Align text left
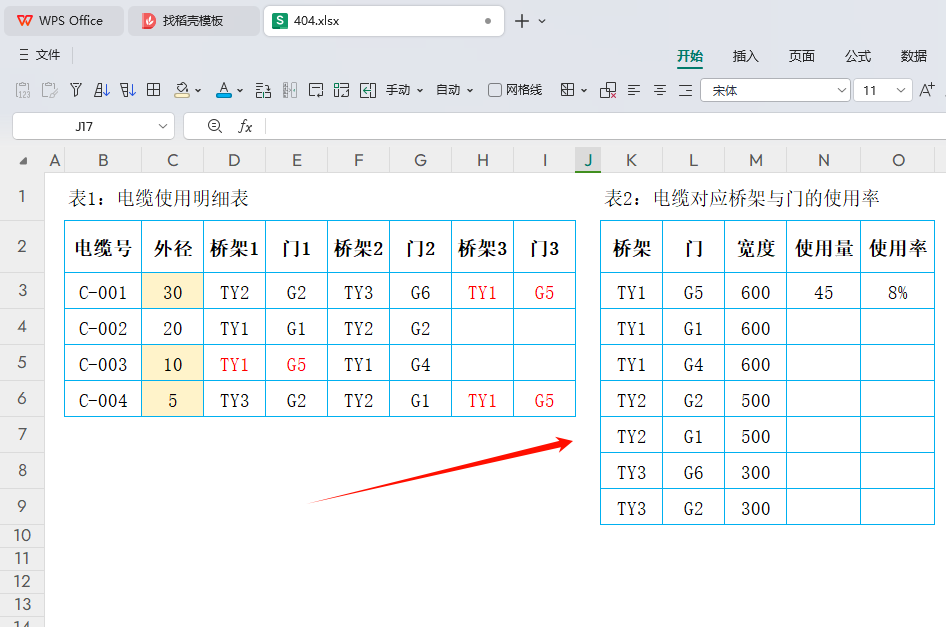Screen dimensions: 946x627 633,91
